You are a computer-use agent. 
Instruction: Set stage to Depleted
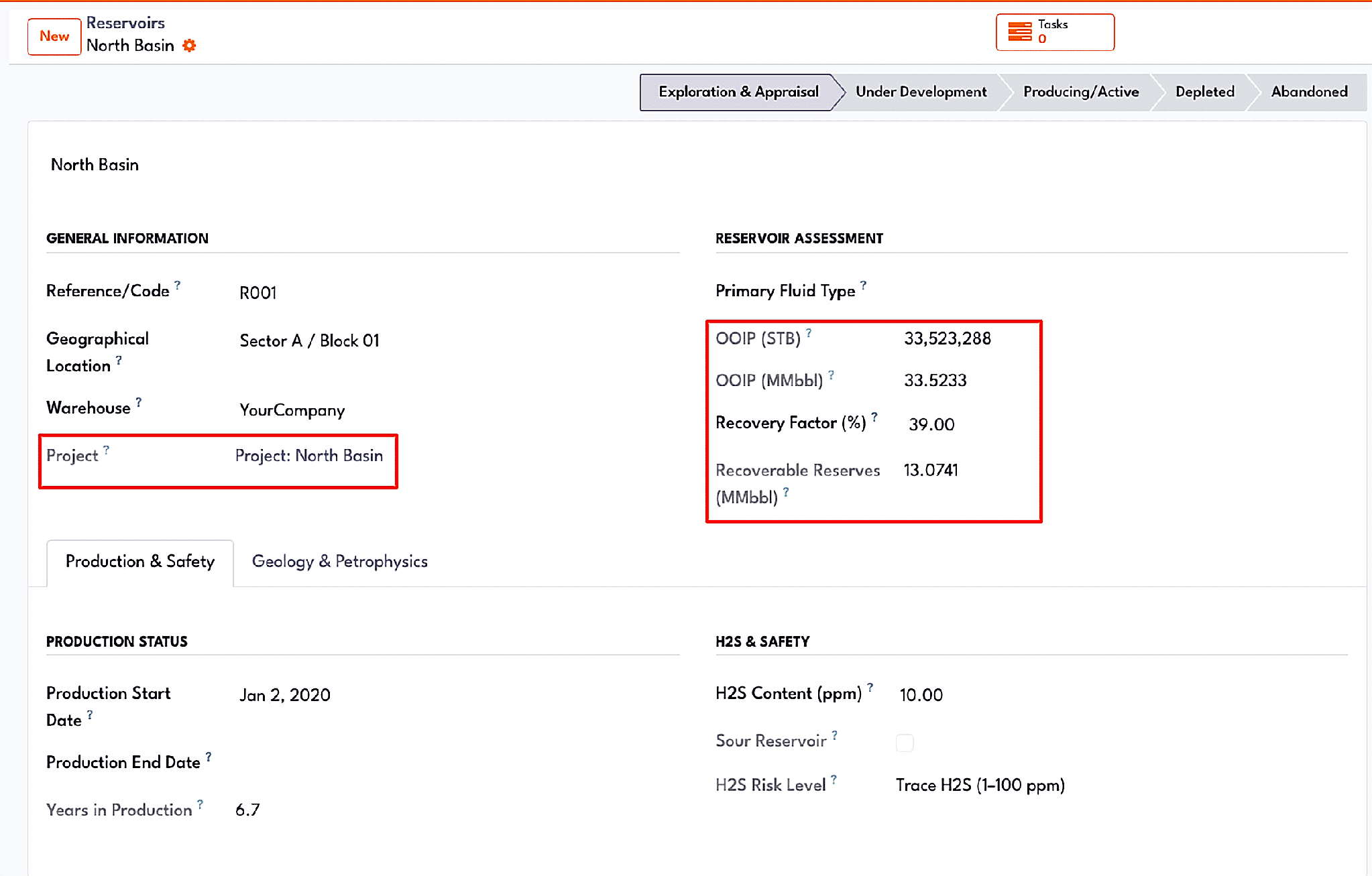1204,92
